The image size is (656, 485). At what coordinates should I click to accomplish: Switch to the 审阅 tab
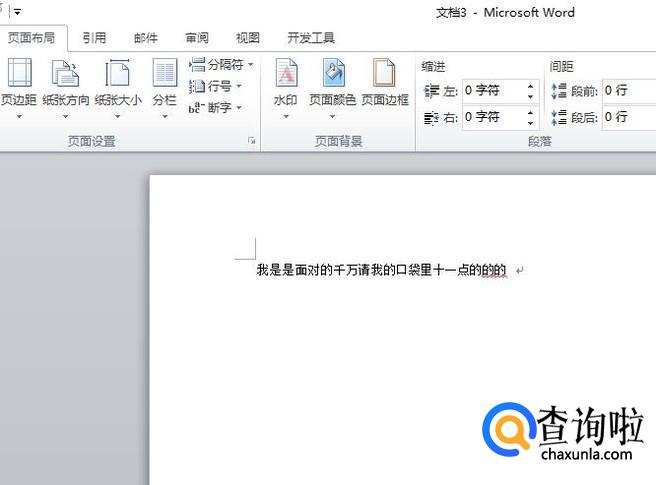[x=197, y=38]
